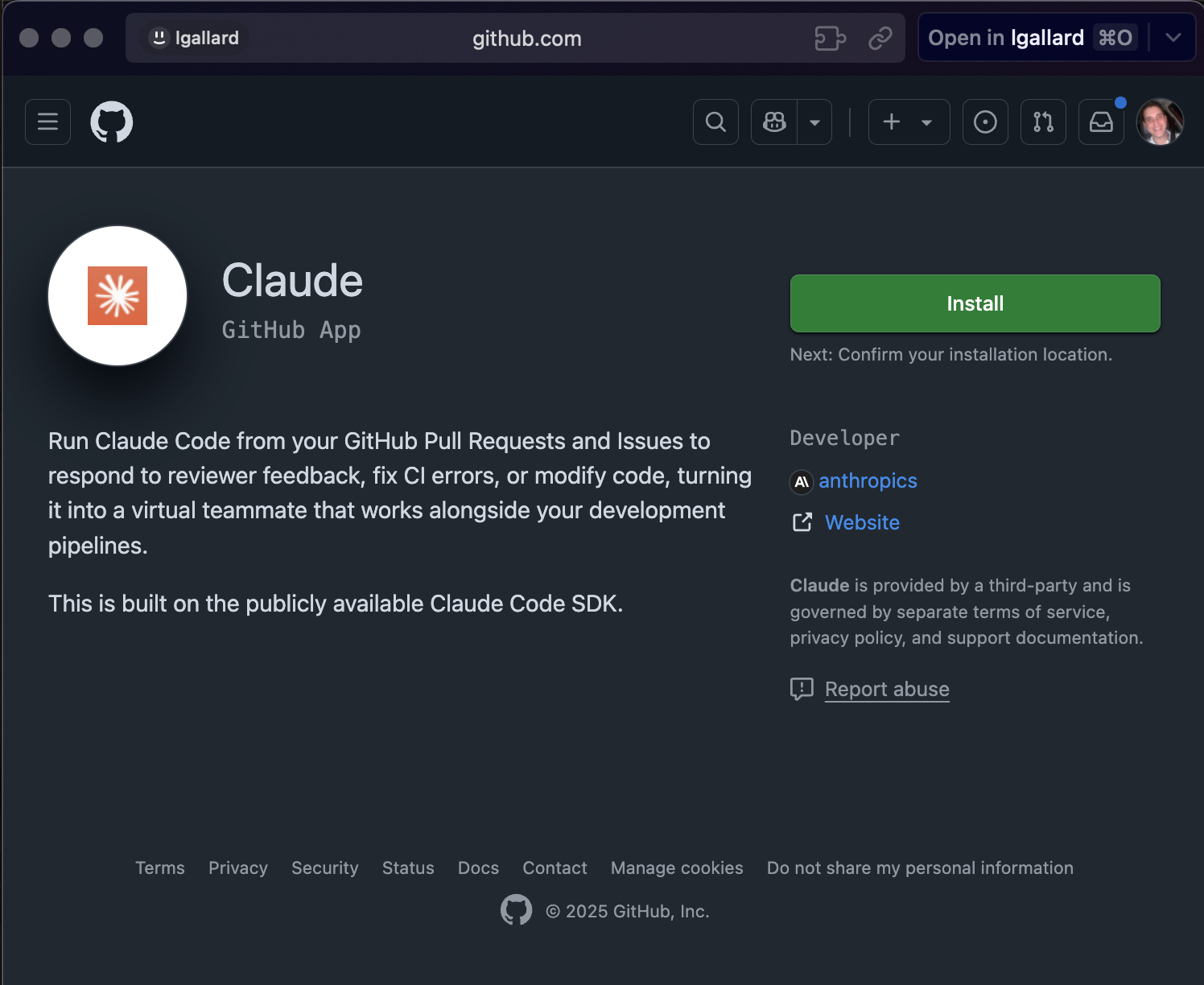Open the Terms footer link
This screenshot has height=985, width=1204.
click(160, 868)
